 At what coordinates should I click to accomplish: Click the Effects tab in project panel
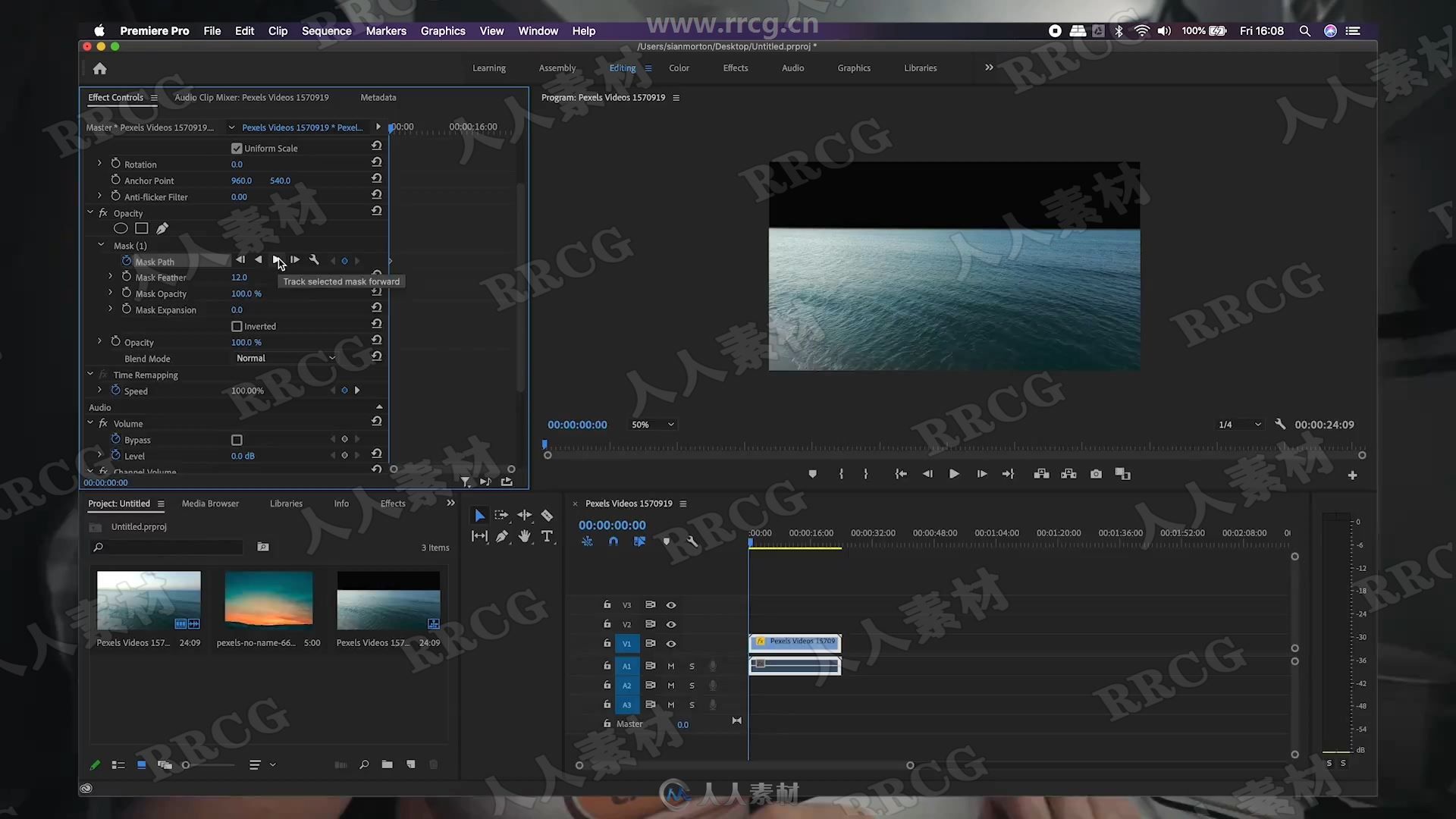(393, 503)
